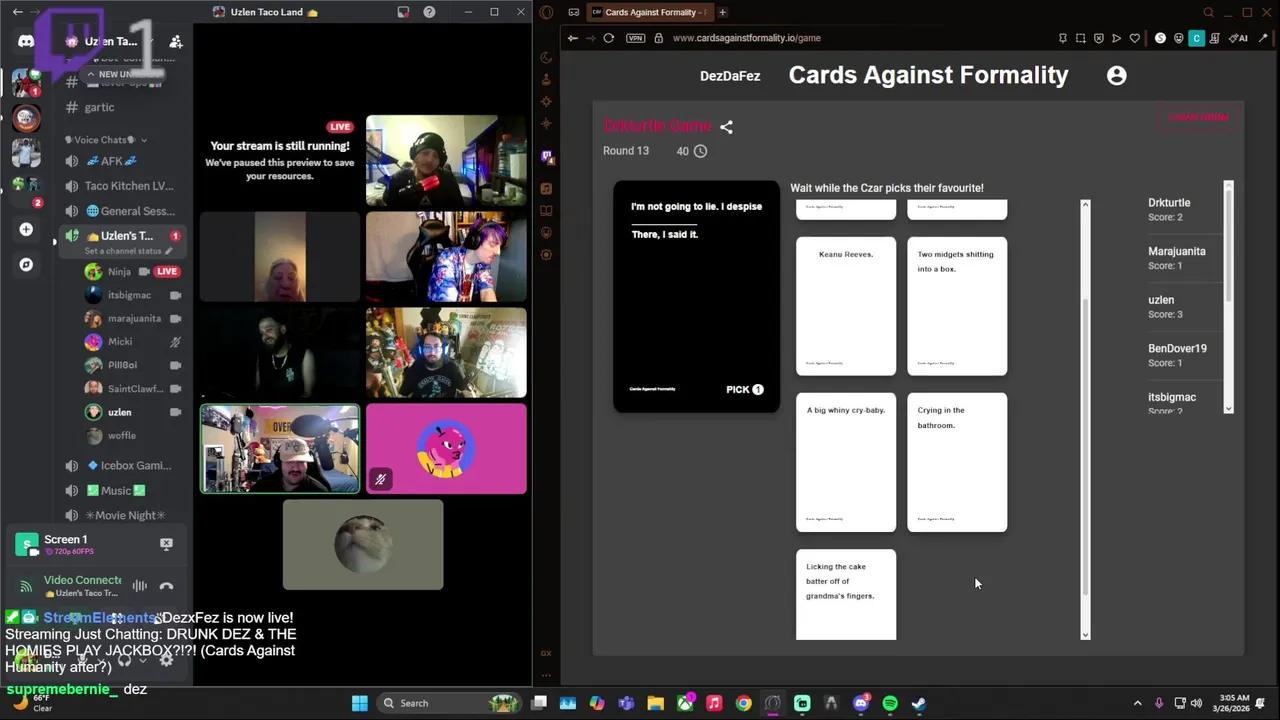The width and height of the screenshot is (1280, 720).
Task: Click Add a Server plus button in Discord
Action: pos(26,229)
